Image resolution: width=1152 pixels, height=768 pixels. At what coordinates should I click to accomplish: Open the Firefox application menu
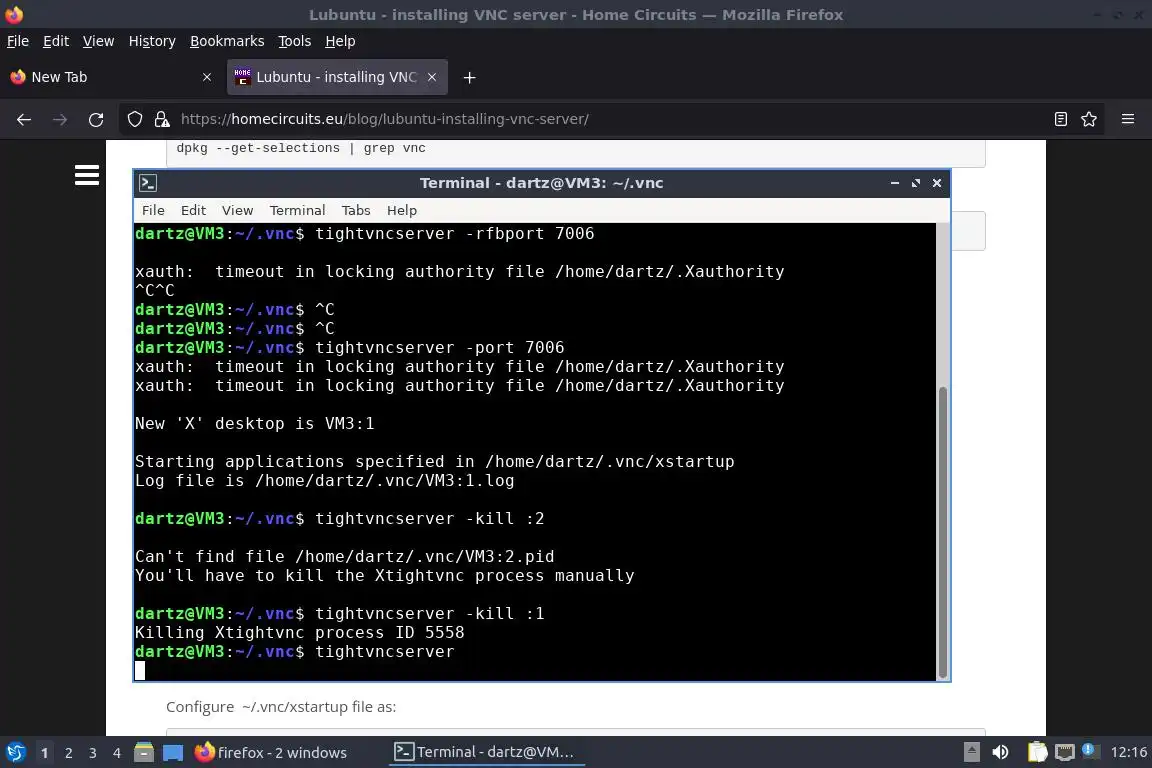(1128, 119)
